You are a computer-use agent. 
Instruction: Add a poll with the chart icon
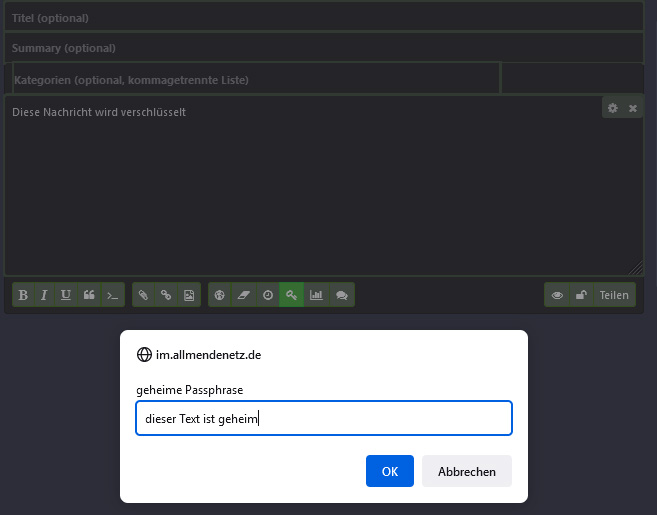click(x=316, y=295)
